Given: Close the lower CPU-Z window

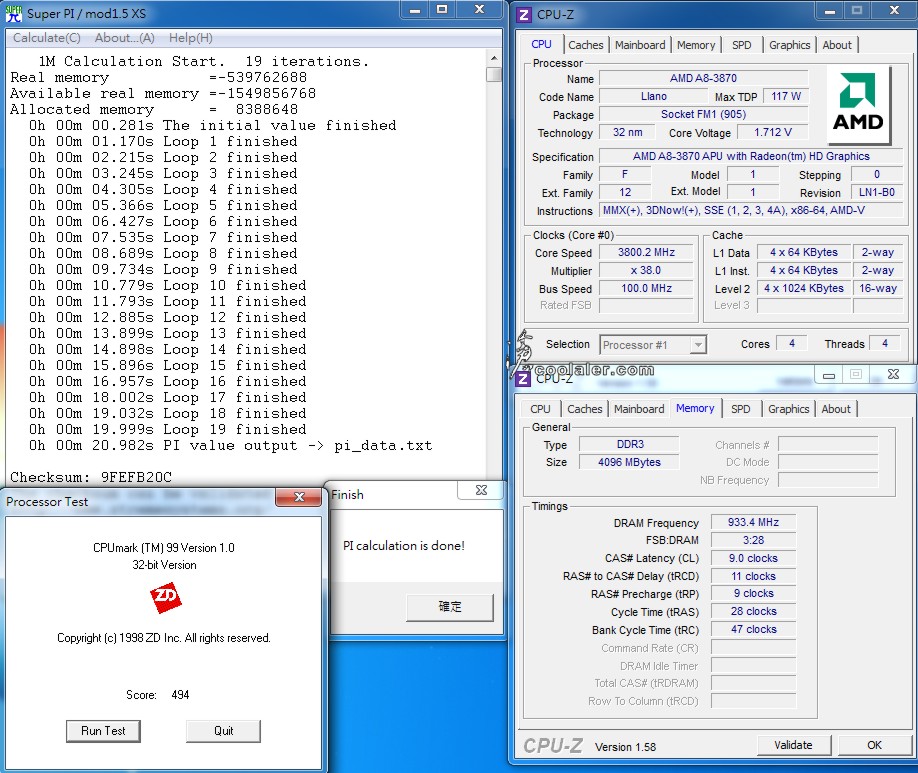Looking at the screenshot, I should coord(893,375).
